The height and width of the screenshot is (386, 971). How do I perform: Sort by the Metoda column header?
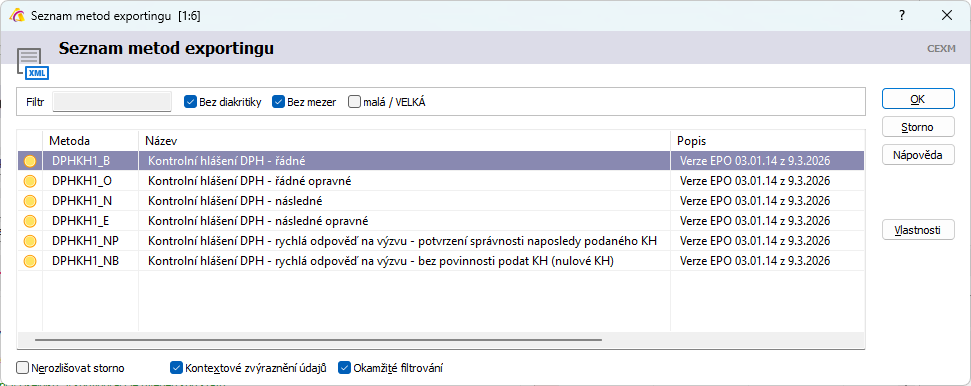(x=90, y=141)
